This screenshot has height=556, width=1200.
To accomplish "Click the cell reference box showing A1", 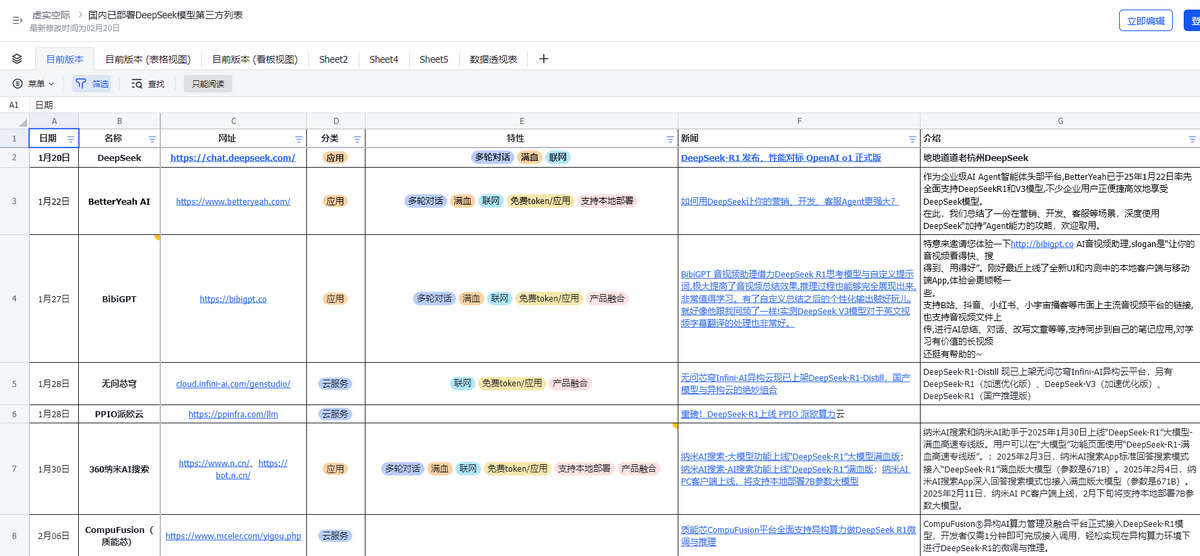I will click(14, 104).
